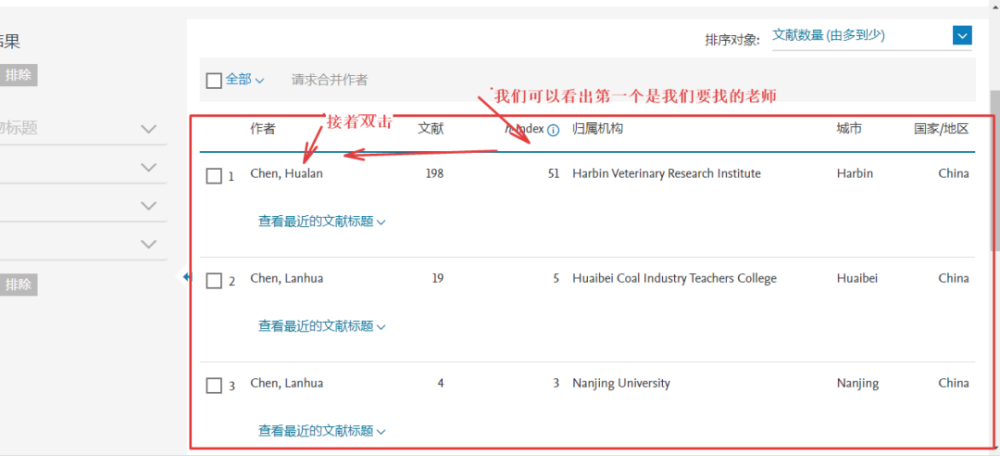Click the 作者 column header
Viewport: 1000px width, 456px height.
tap(263, 129)
